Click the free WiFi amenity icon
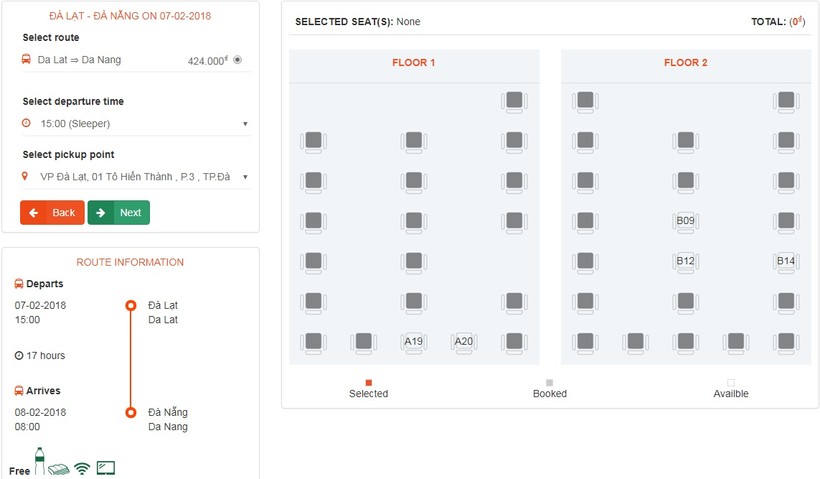The width and height of the screenshot is (820, 479). 82,469
